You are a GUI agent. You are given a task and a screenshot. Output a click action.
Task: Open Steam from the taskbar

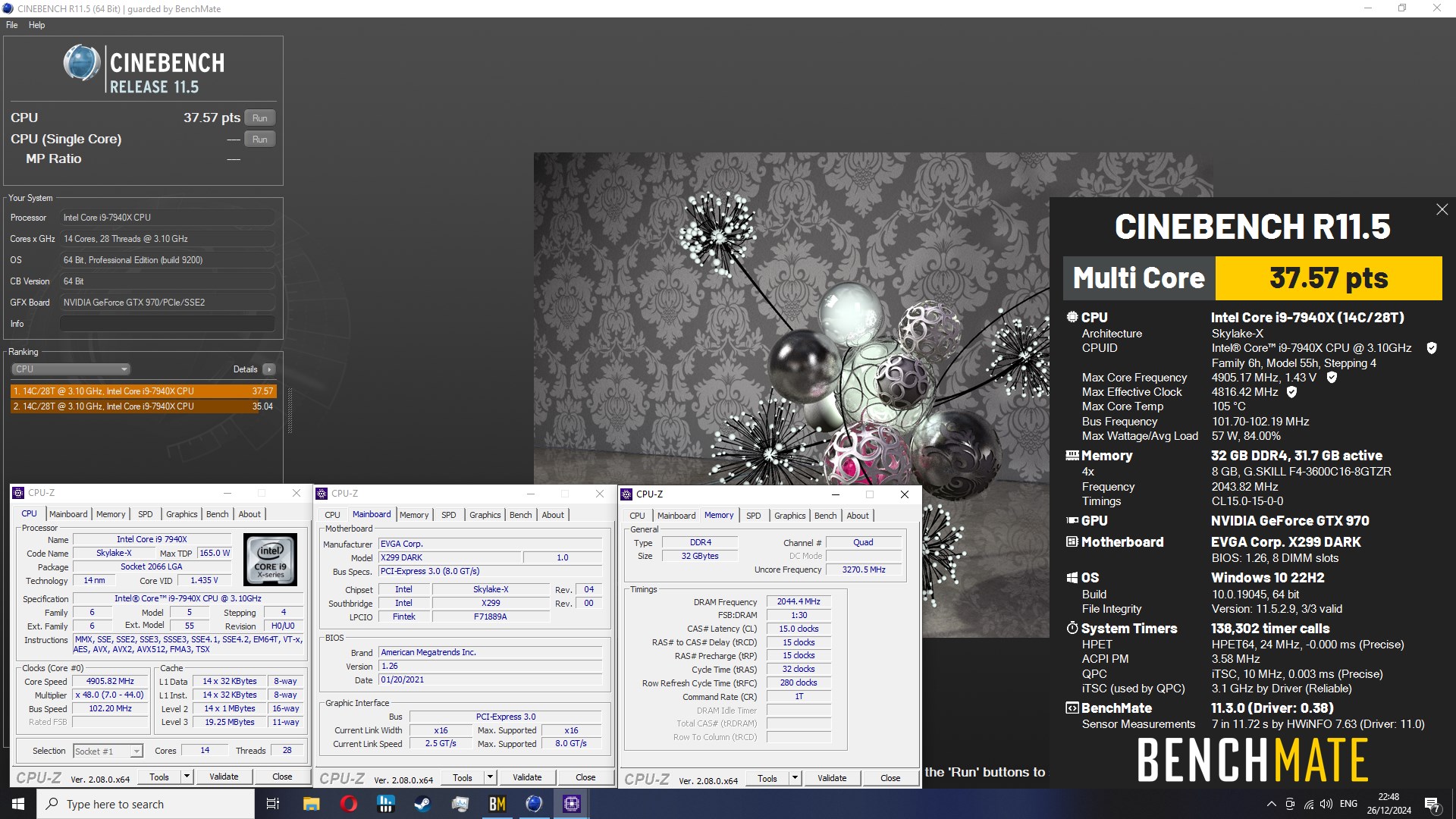pos(422,804)
